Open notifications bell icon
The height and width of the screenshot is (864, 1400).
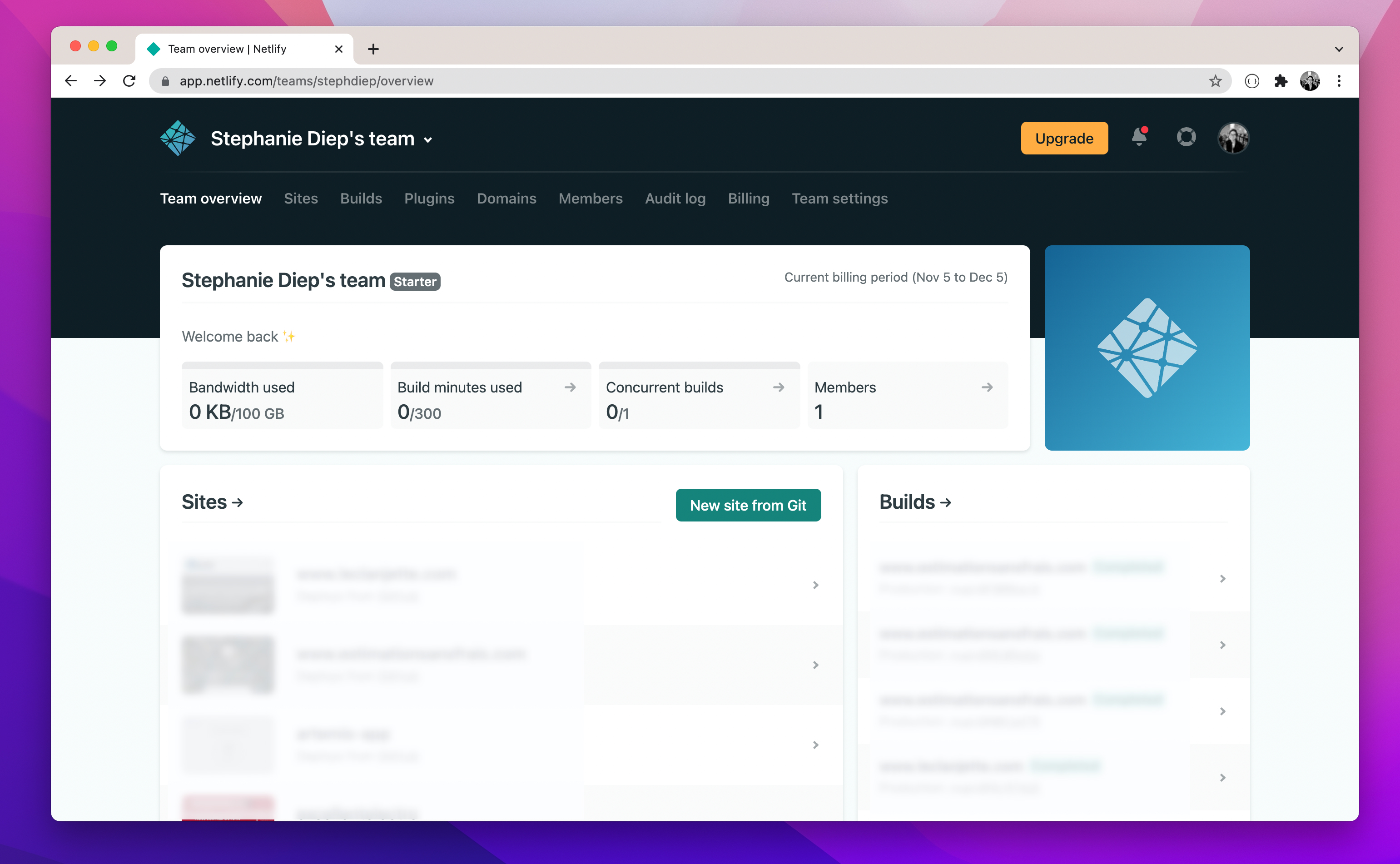pyautogui.click(x=1139, y=137)
